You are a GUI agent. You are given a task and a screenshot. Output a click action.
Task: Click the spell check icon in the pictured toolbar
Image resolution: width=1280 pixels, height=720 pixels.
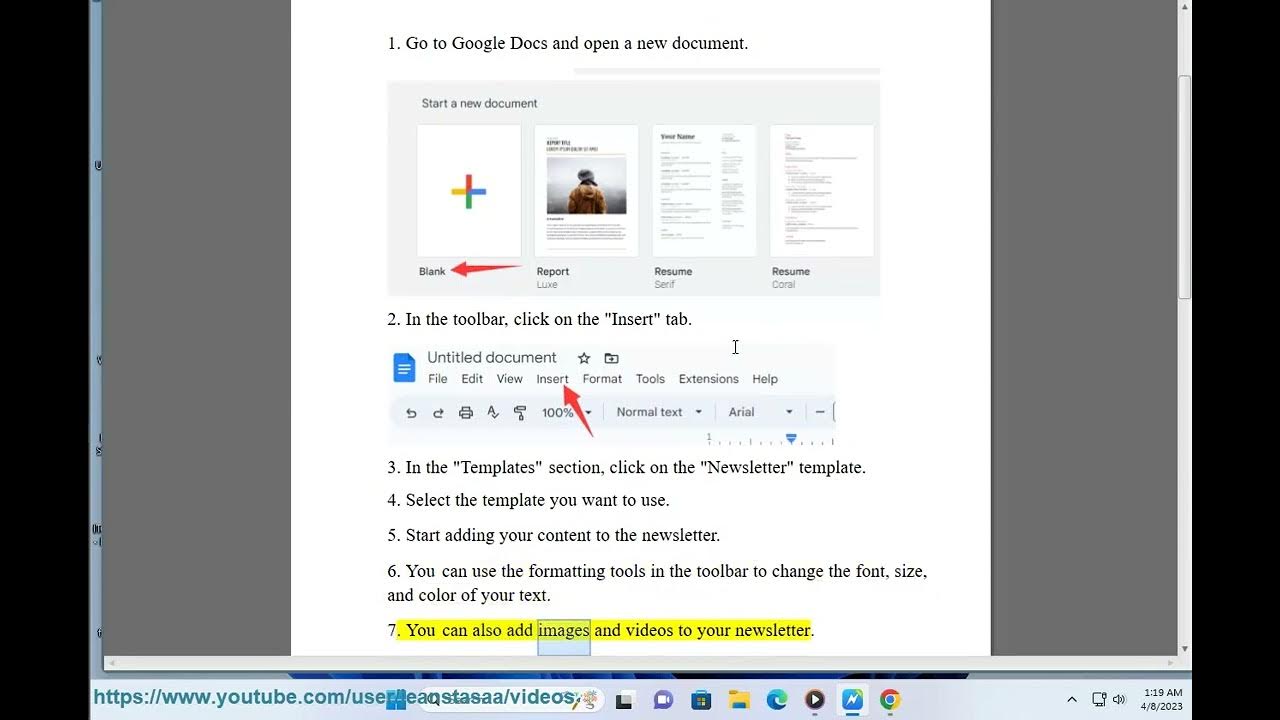click(493, 412)
